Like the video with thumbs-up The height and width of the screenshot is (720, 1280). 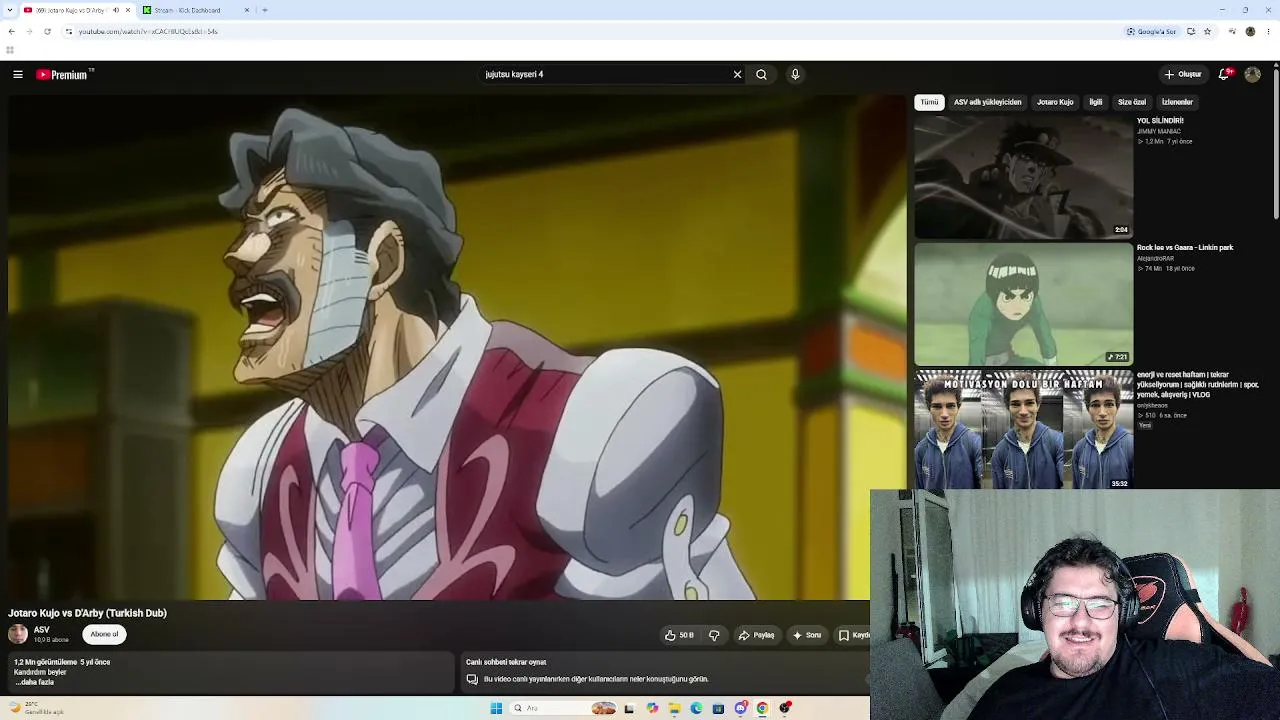click(679, 635)
